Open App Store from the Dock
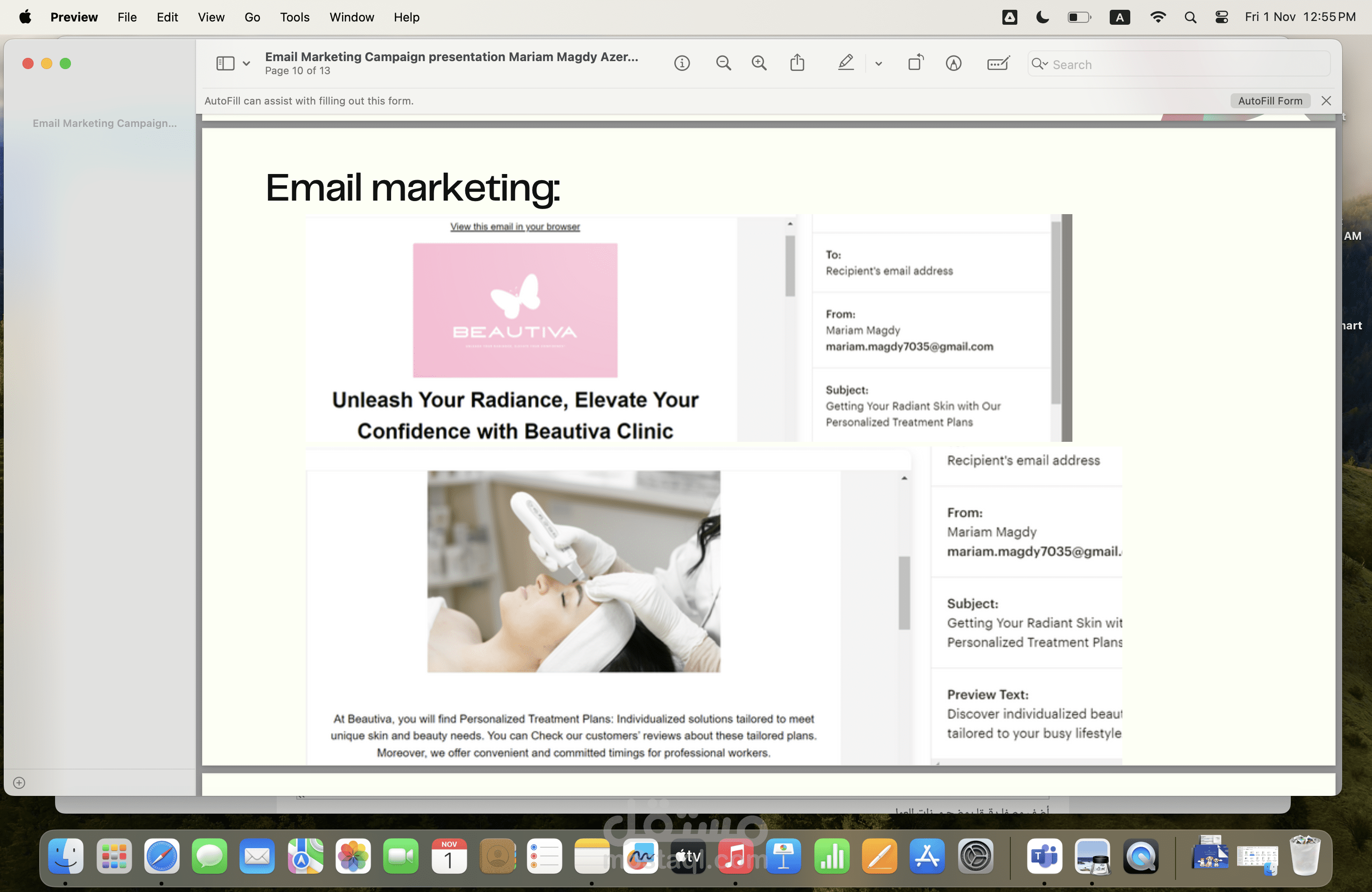 pos(927,856)
